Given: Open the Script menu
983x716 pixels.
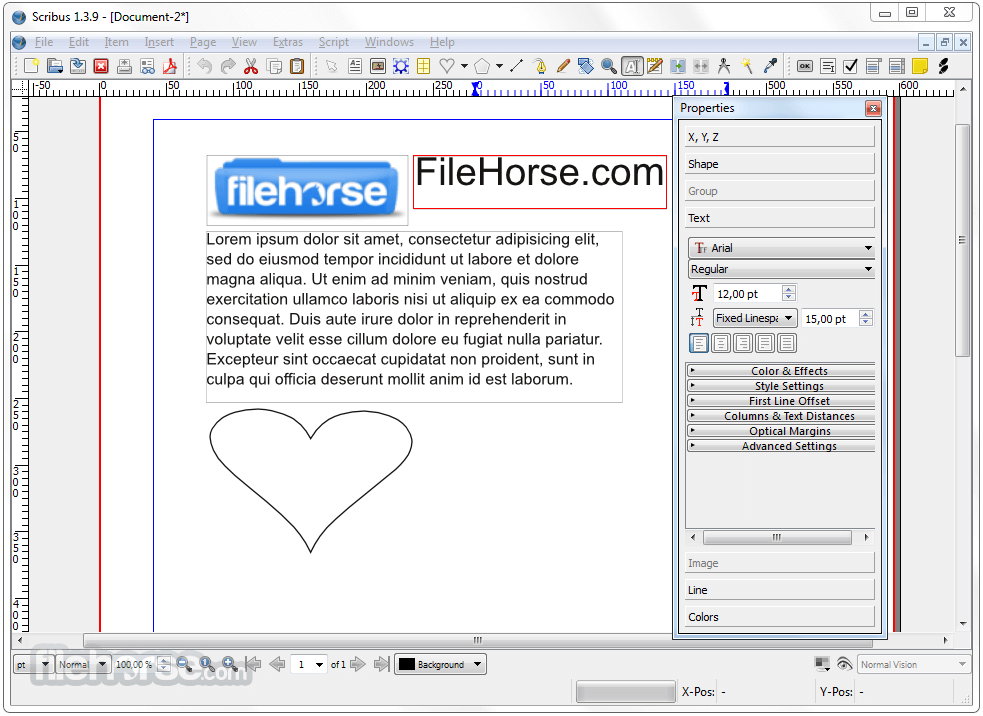Looking at the screenshot, I should (x=334, y=42).
